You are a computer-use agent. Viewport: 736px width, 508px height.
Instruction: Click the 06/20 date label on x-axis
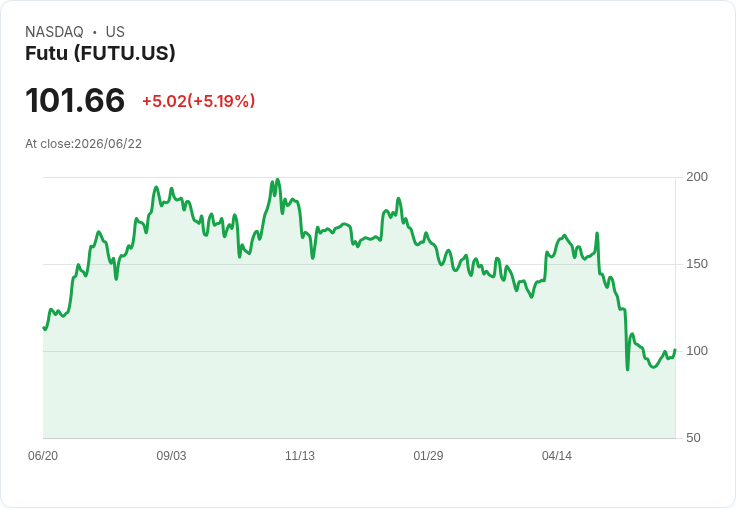(43, 455)
